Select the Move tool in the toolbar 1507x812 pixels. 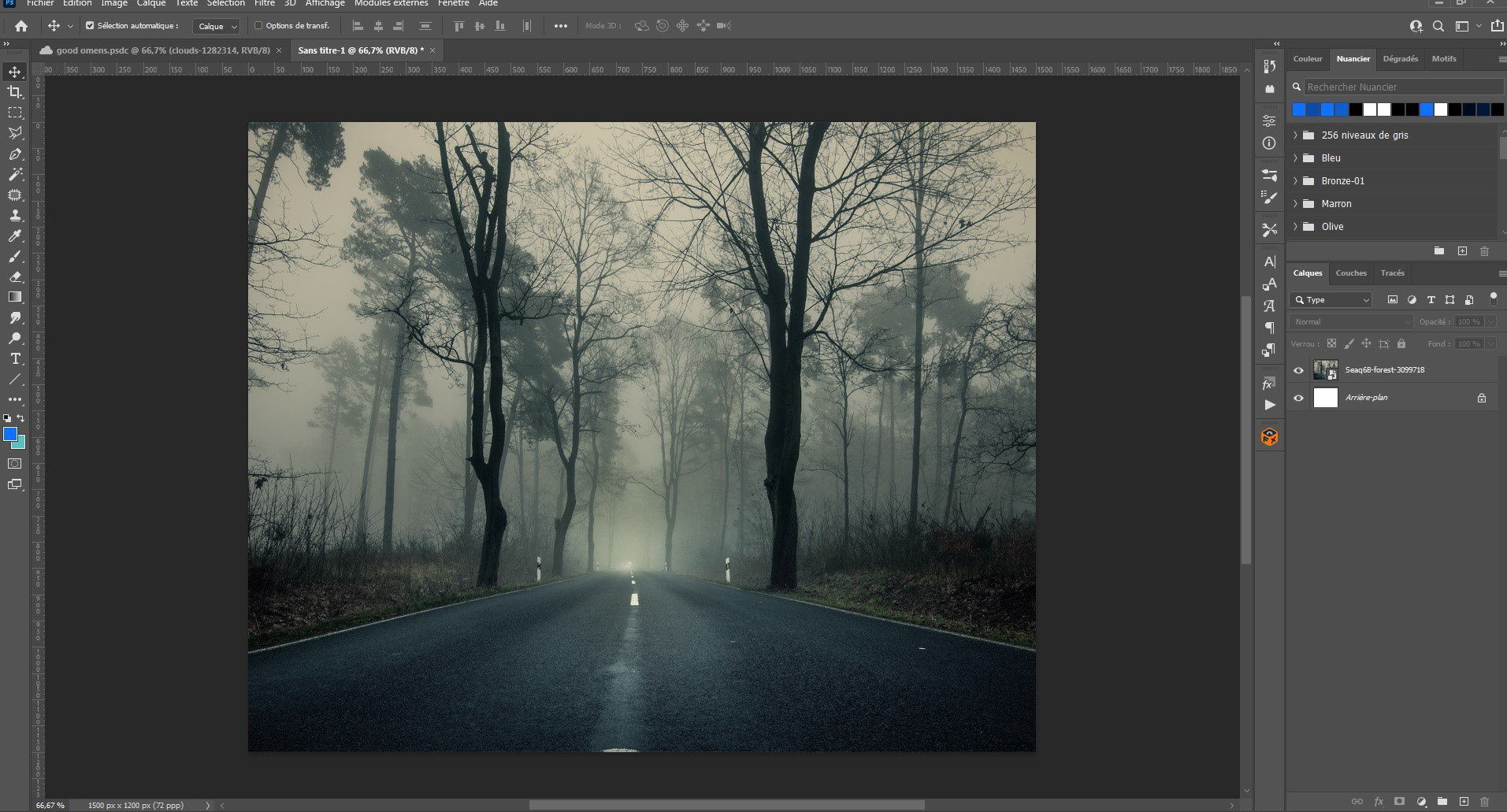click(x=15, y=72)
